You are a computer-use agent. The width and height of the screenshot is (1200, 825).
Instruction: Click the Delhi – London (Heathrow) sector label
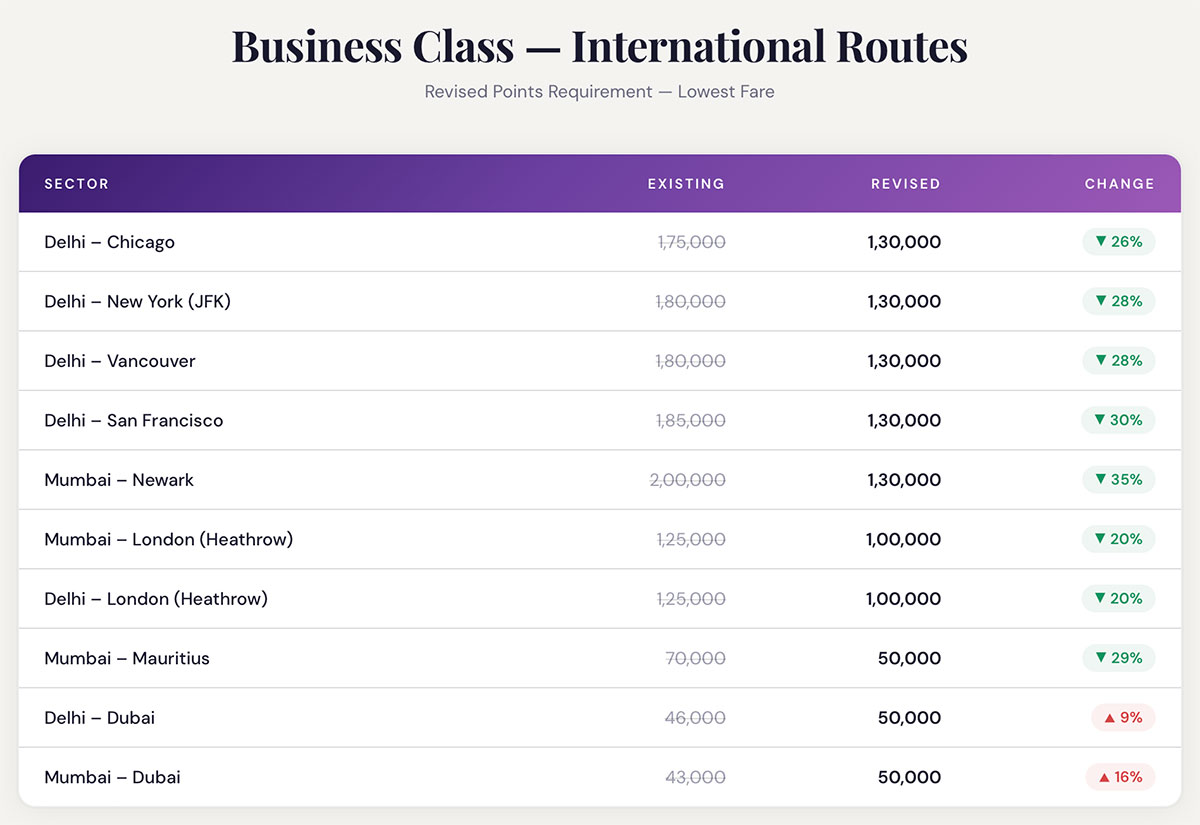point(156,599)
